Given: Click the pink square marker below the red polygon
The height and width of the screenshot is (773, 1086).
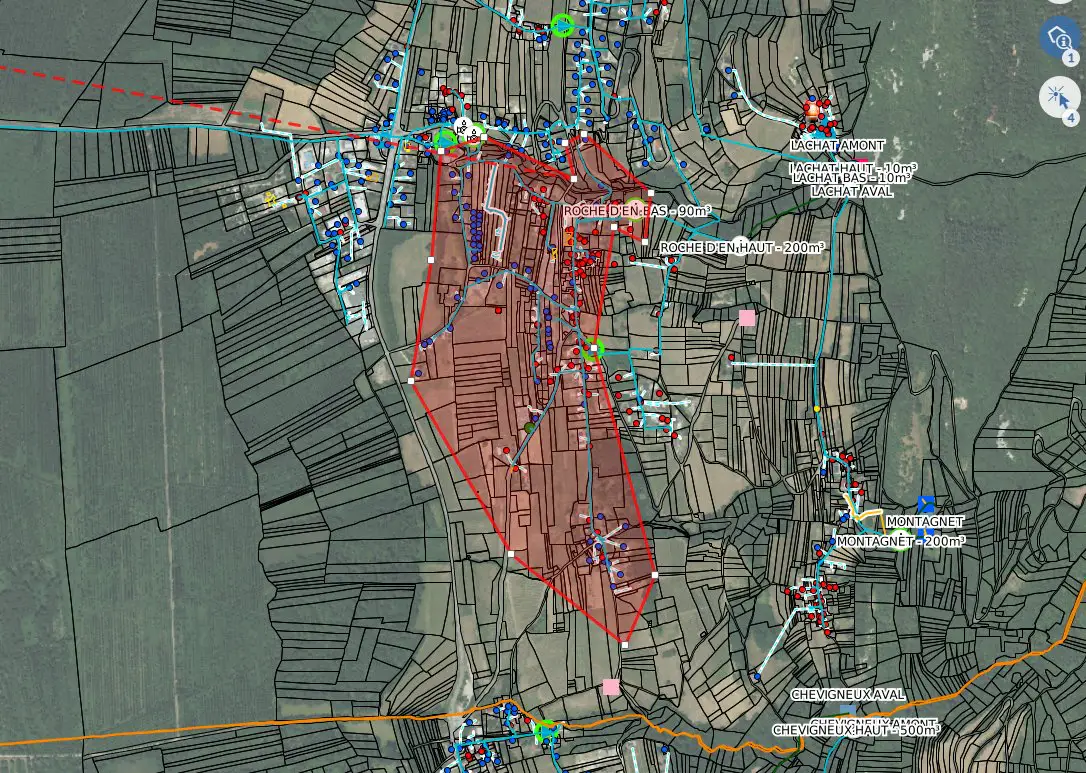Looking at the screenshot, I should [x=611, y=686].
